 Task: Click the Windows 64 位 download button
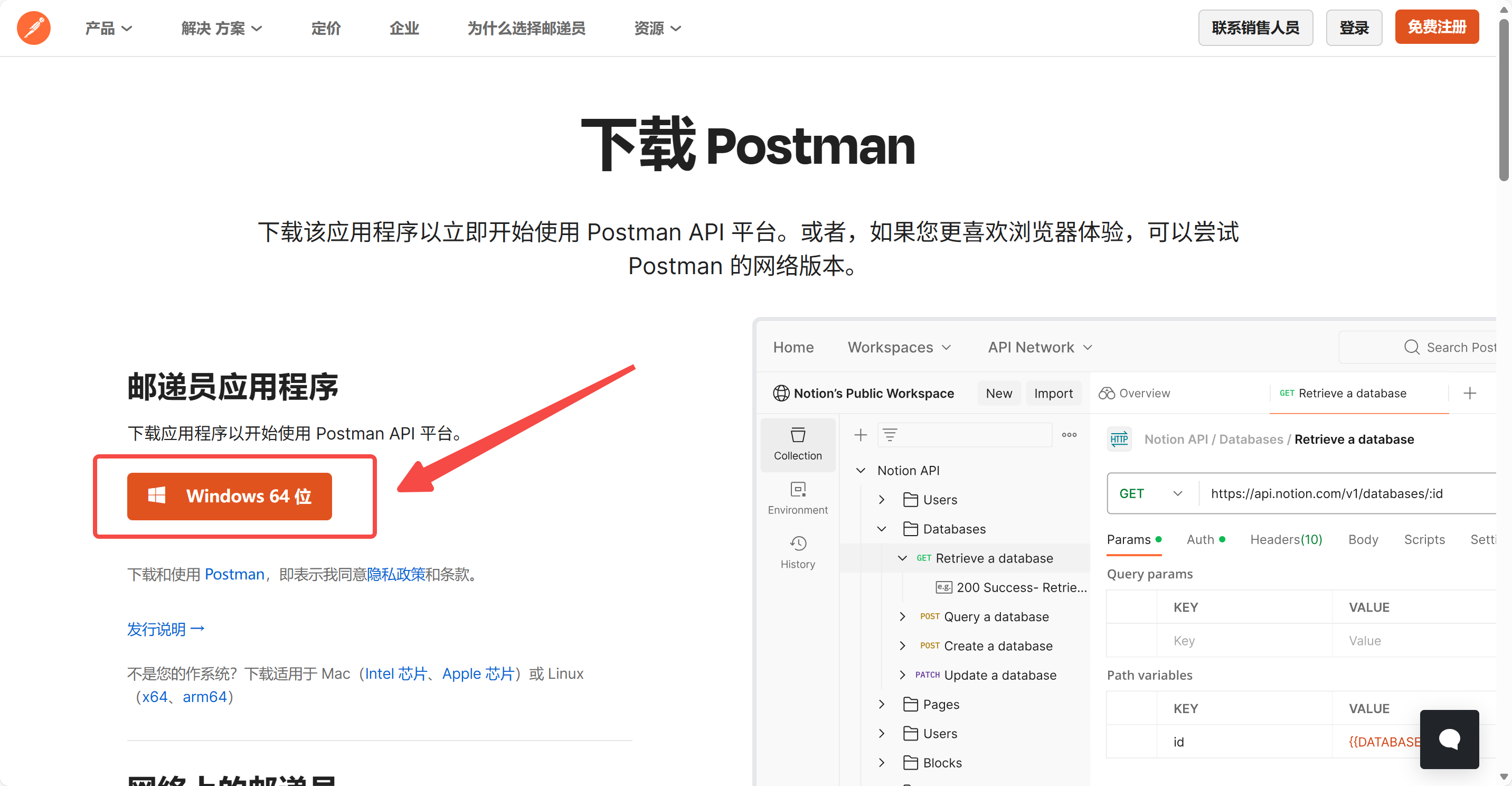tap(230, 497)
